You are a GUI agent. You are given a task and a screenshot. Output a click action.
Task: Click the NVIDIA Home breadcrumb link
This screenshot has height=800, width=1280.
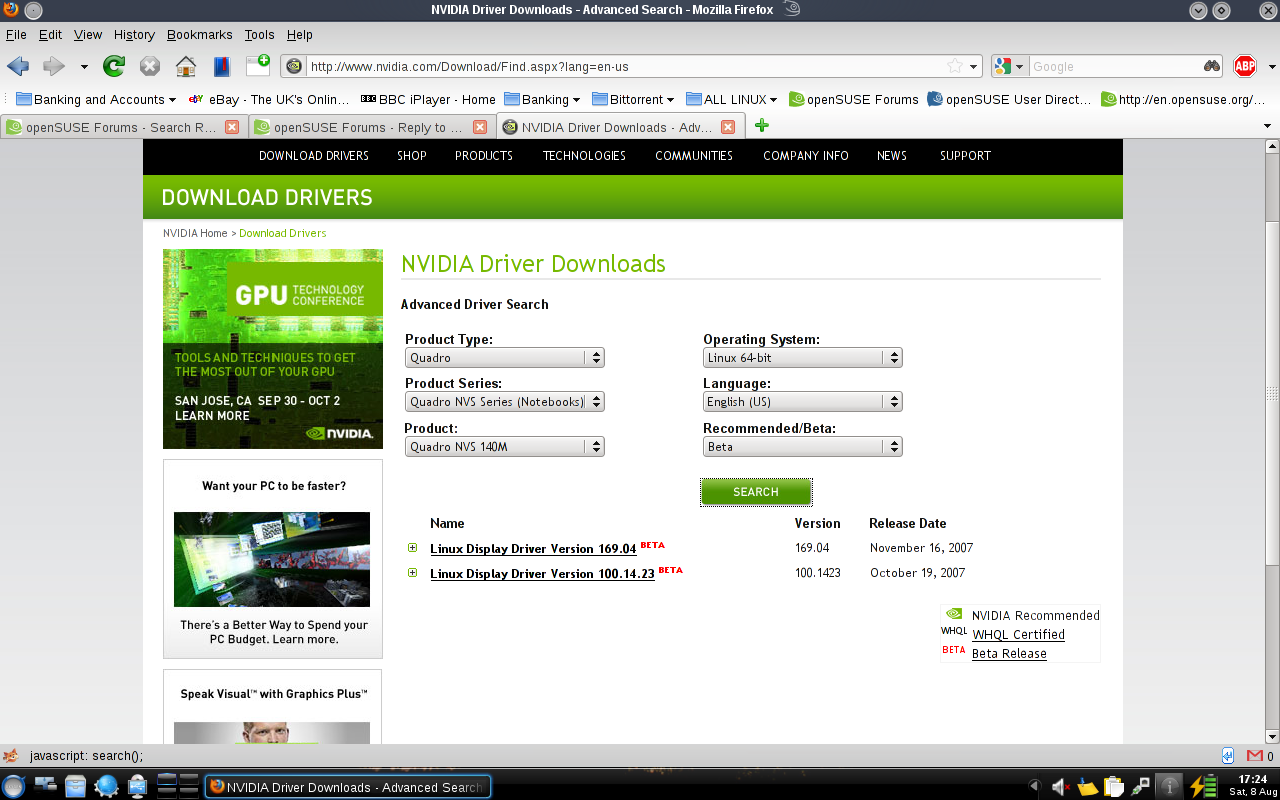[x=195, y=233]
